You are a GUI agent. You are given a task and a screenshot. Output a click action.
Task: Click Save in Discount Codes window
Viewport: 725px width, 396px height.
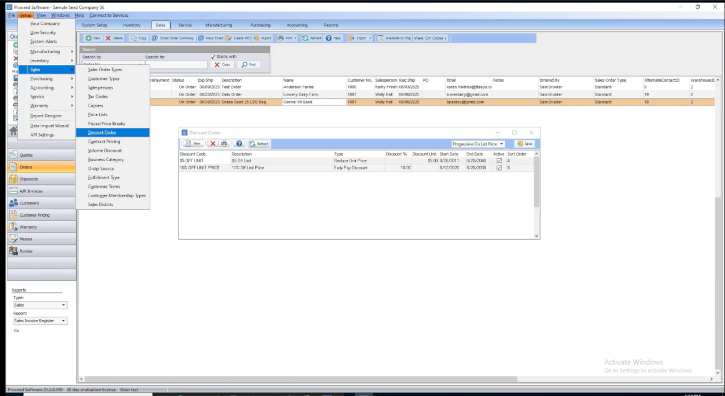(525, 144)
